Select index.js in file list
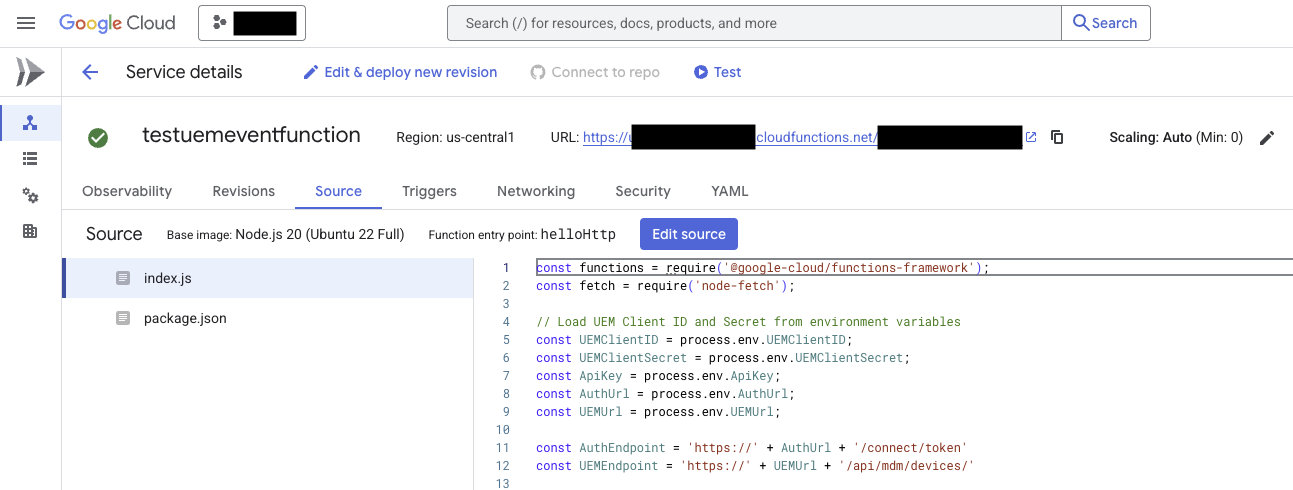This screenshot has width=1293, height=490. pyautogui.click(x=268, y=278)
